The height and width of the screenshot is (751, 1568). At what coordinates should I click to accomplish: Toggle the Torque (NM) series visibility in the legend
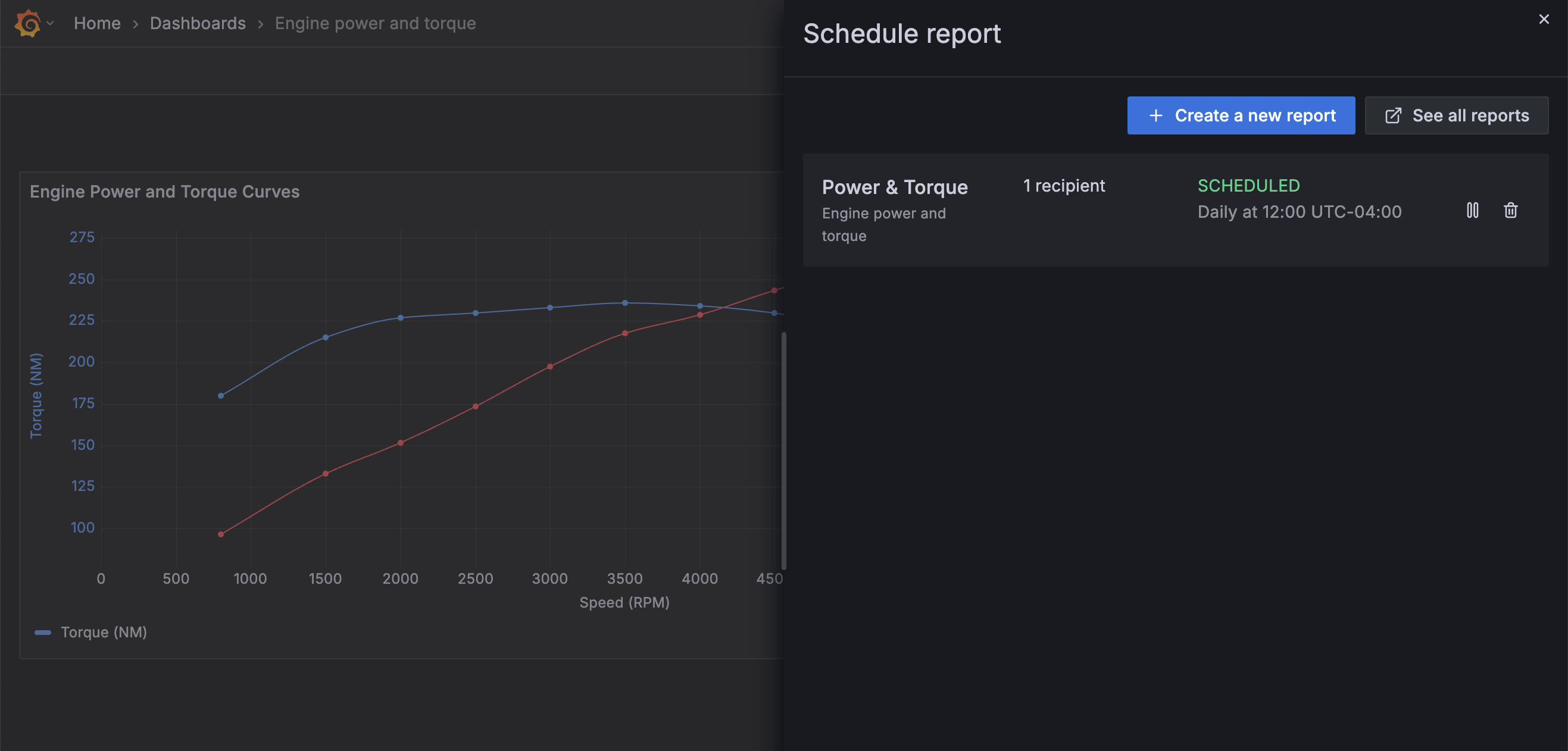(x=104, y=632)
